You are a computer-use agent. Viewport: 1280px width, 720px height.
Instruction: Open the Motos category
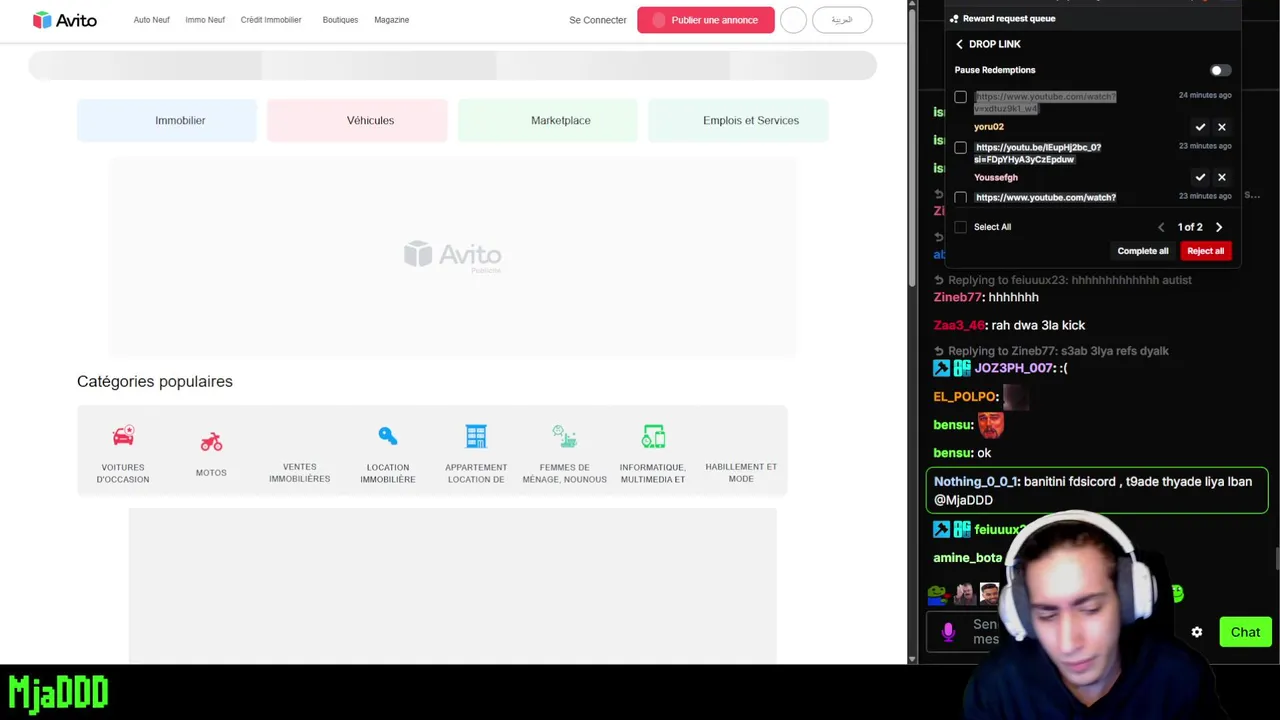pyautogui.click(x=211, y=454)
